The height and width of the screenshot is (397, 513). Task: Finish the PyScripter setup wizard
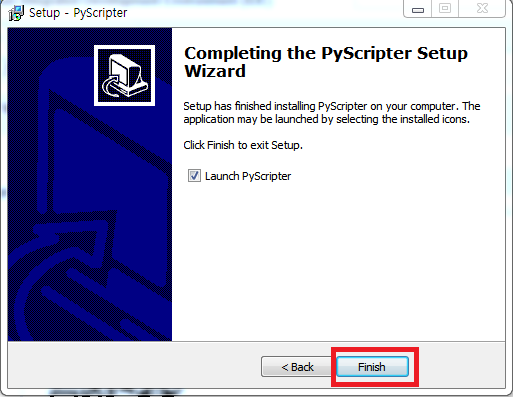(372, 367)
